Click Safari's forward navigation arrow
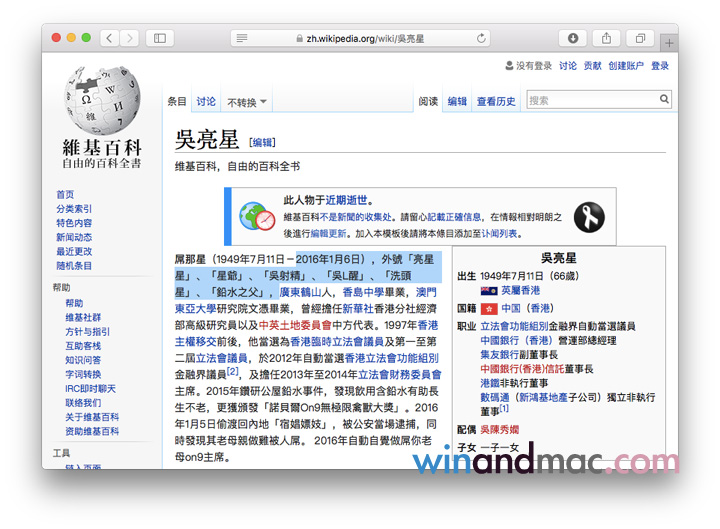This screenshot has height=529, width=720. point(131,38)
